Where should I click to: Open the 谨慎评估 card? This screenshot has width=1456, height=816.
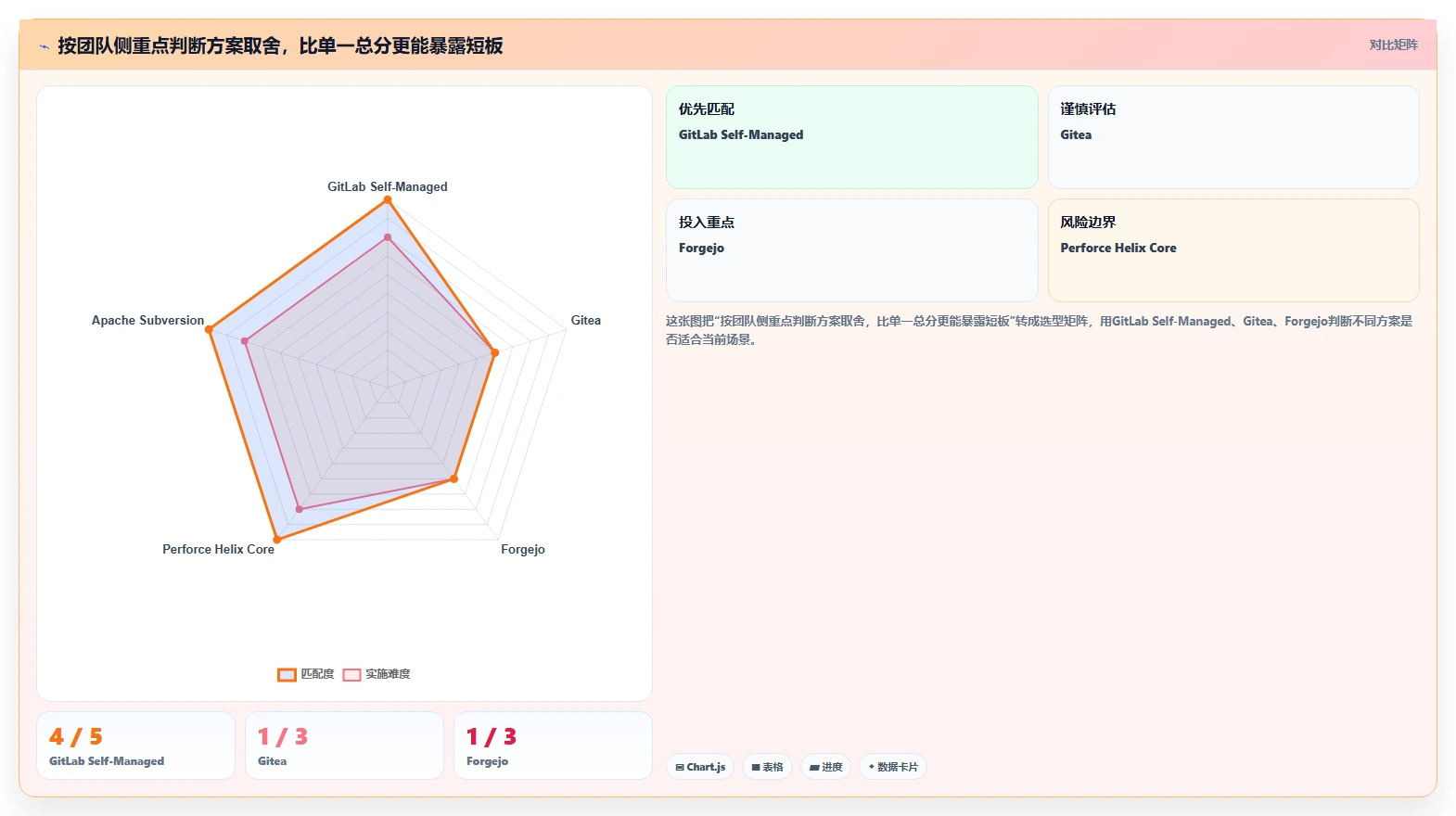click(x=1233, y=137)
